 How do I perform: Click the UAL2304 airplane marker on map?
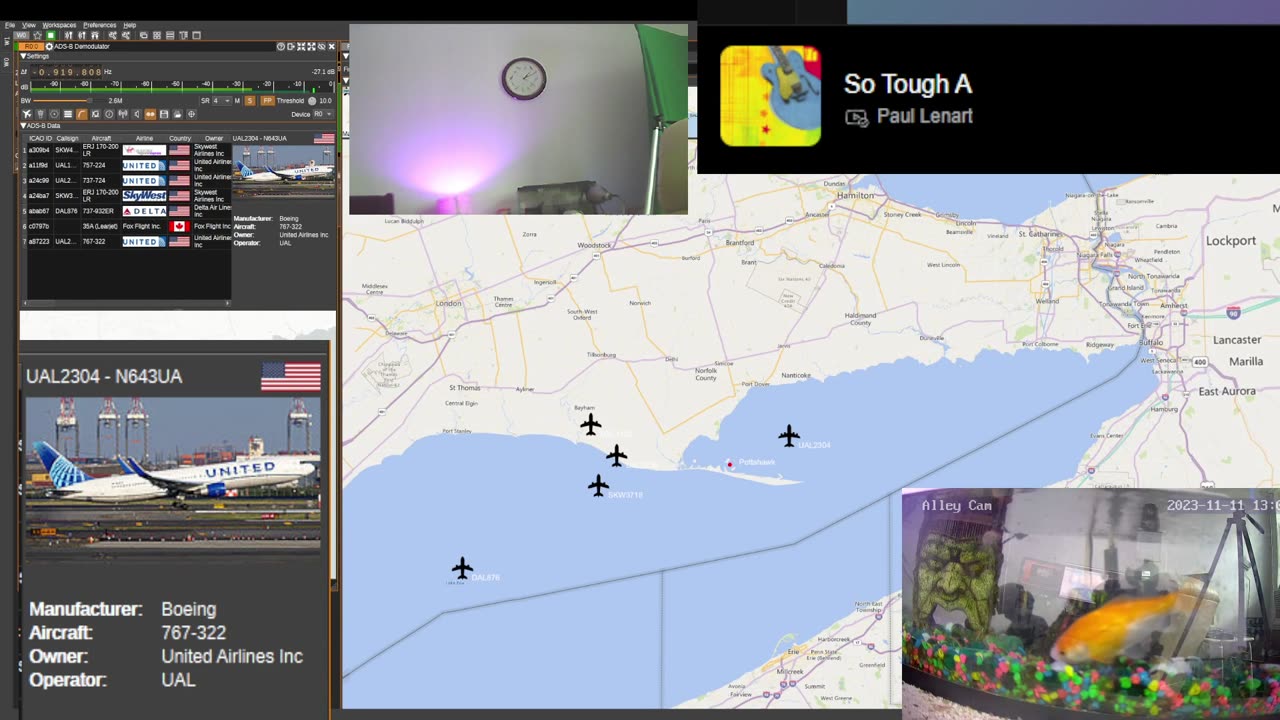click(x=789, y=436)
